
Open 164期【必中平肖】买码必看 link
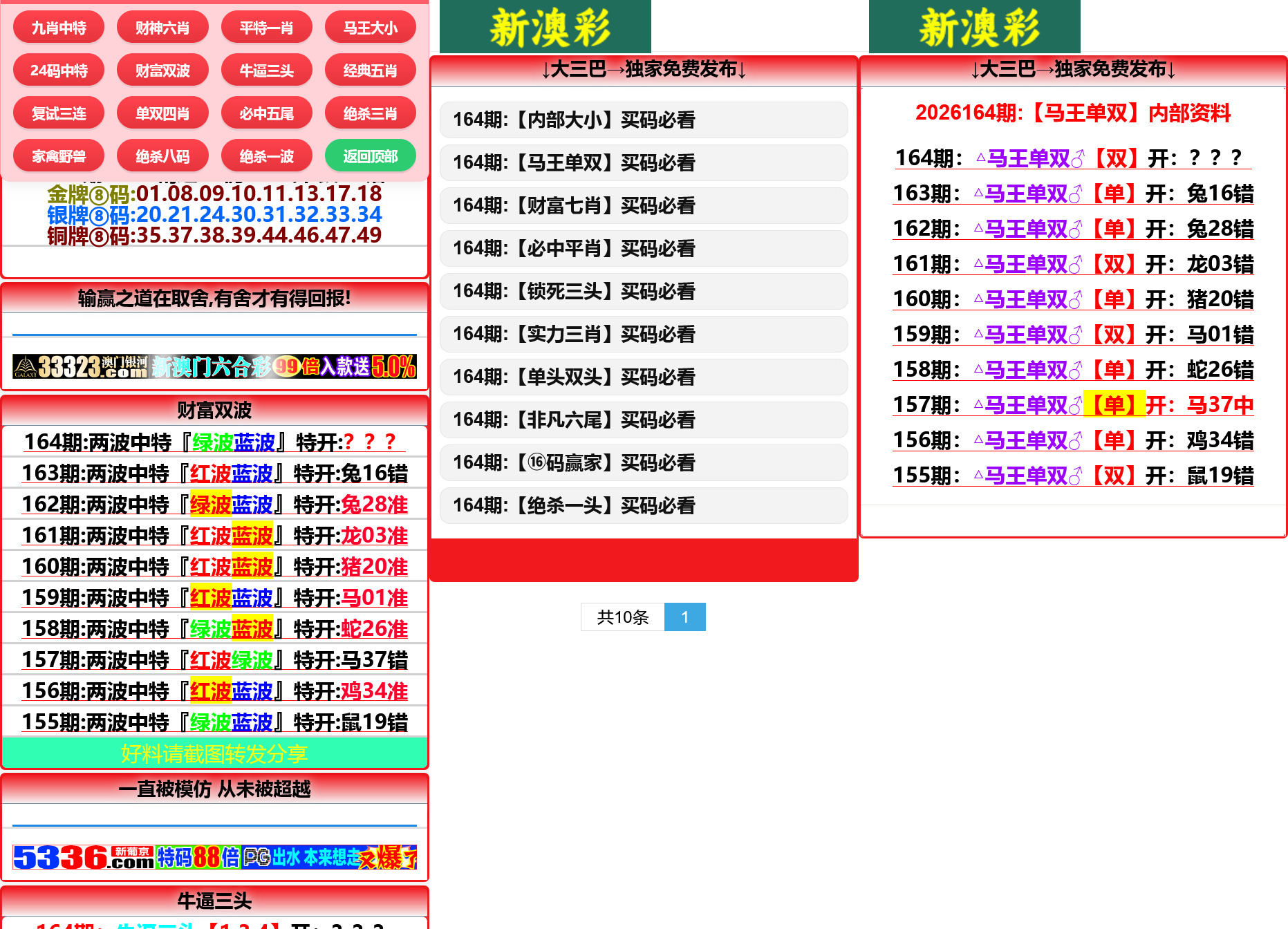[x=644, y=248]
